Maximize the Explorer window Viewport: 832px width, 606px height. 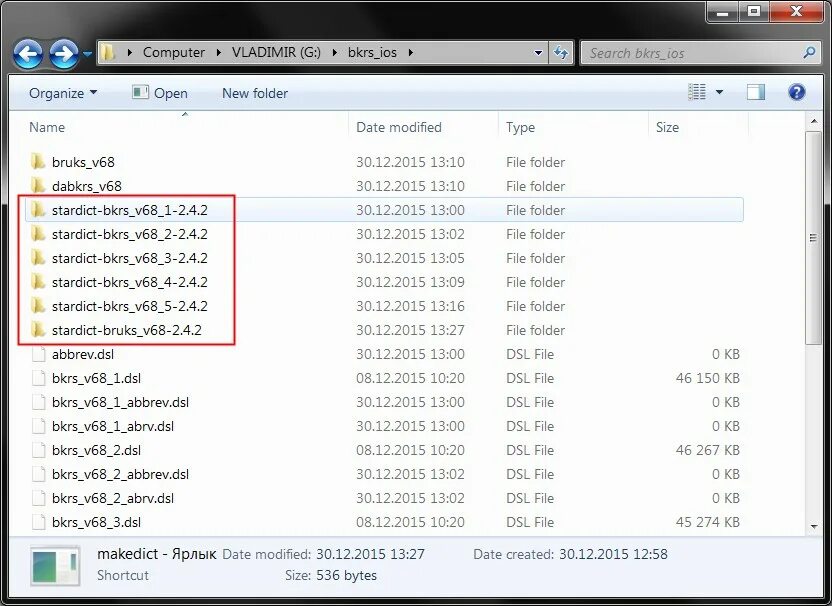(x=754, y=11)
